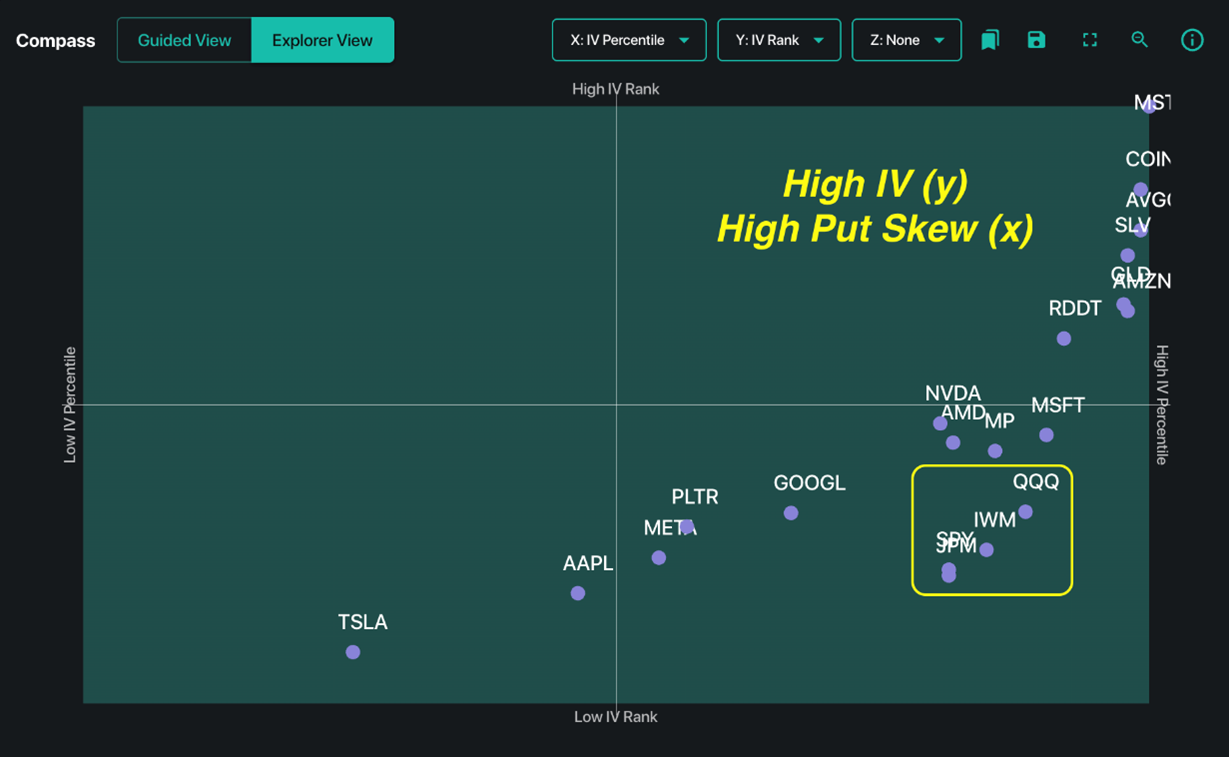
Task: Click the save chart icon
Action: click(1036, 40)
